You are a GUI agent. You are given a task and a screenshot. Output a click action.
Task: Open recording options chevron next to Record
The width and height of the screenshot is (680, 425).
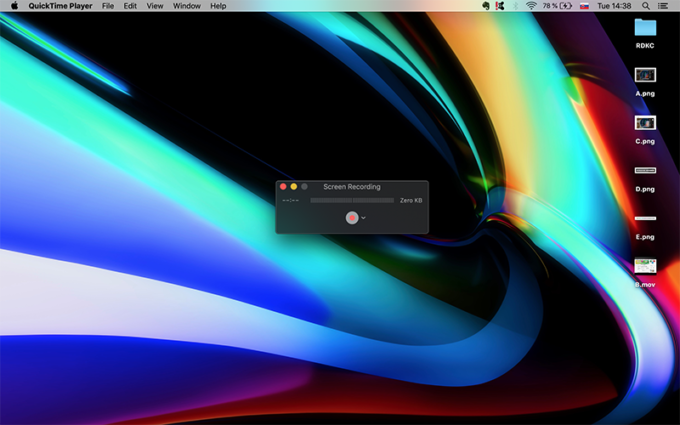click(x=364, y=217)
